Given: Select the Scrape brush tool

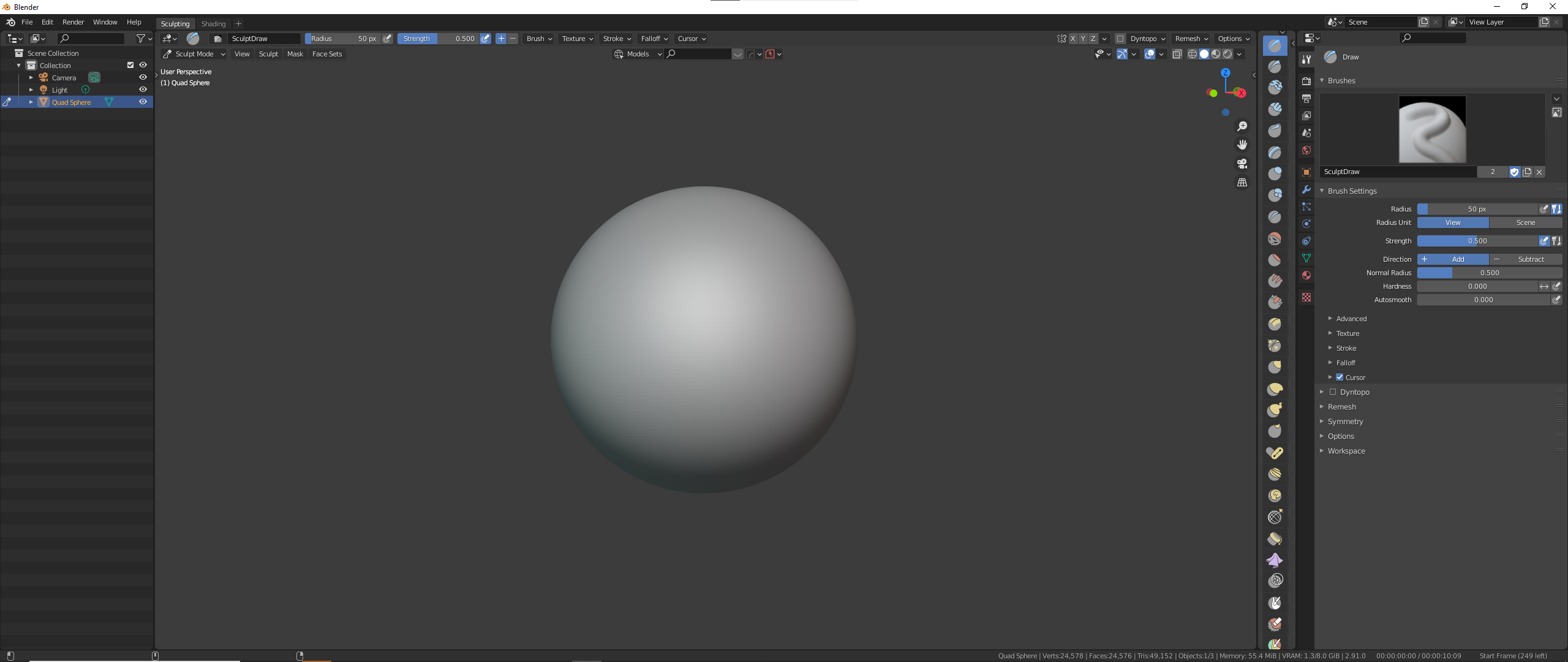Looking at the screenshot, I should pyautogui.click(x=1275, y=303).
